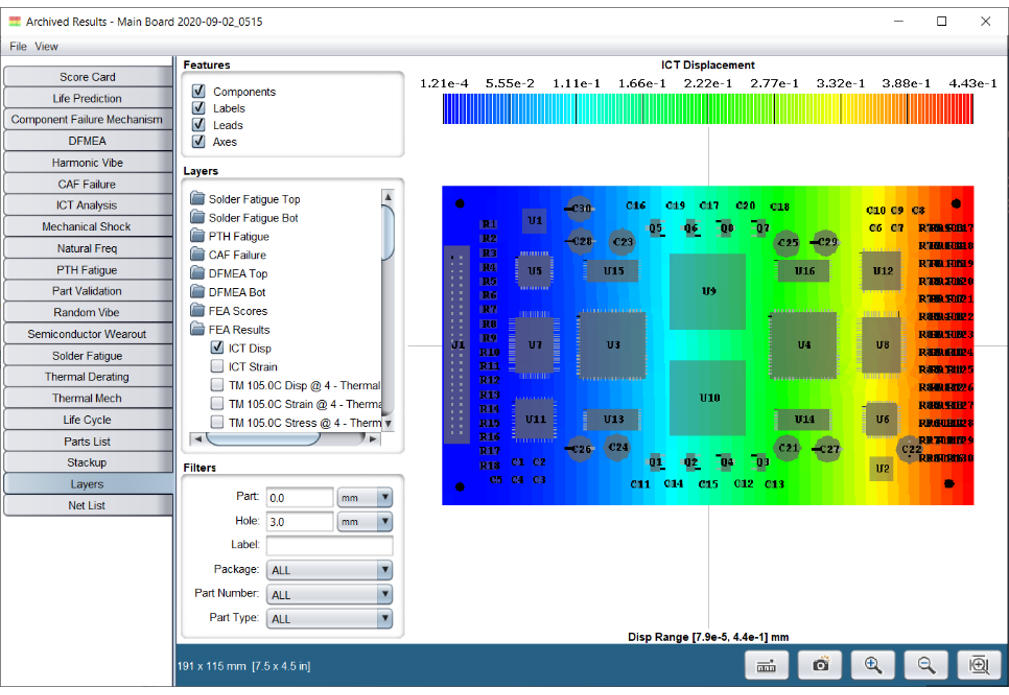Click the FEA Scores folder icon
Screen dimensions: 1009x695
click(198, 311)
